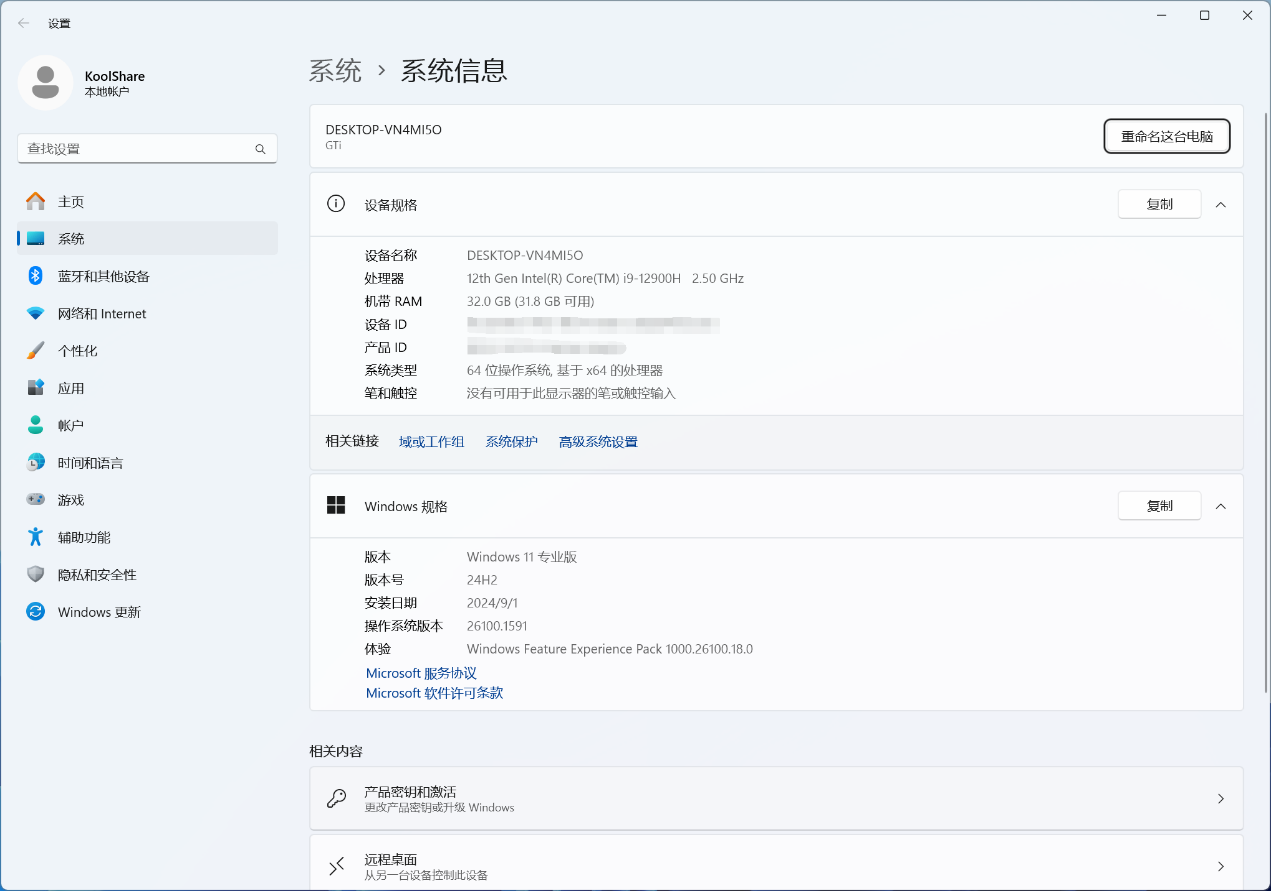Expand 产品密钥和激活 row arrow
1271x891 pixels.
point(1220,799)
